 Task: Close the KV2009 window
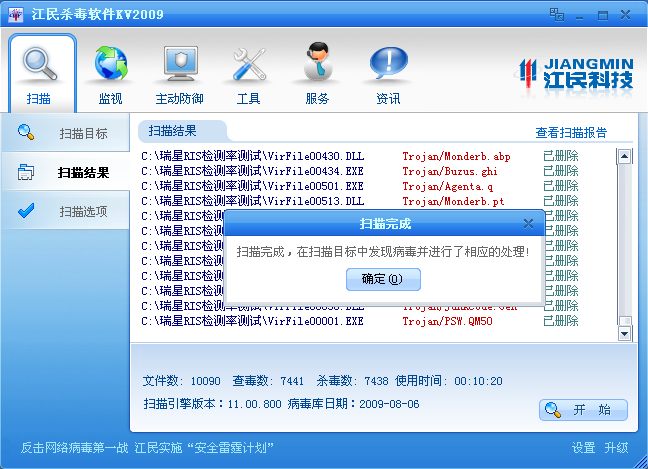tap(625, 15)
